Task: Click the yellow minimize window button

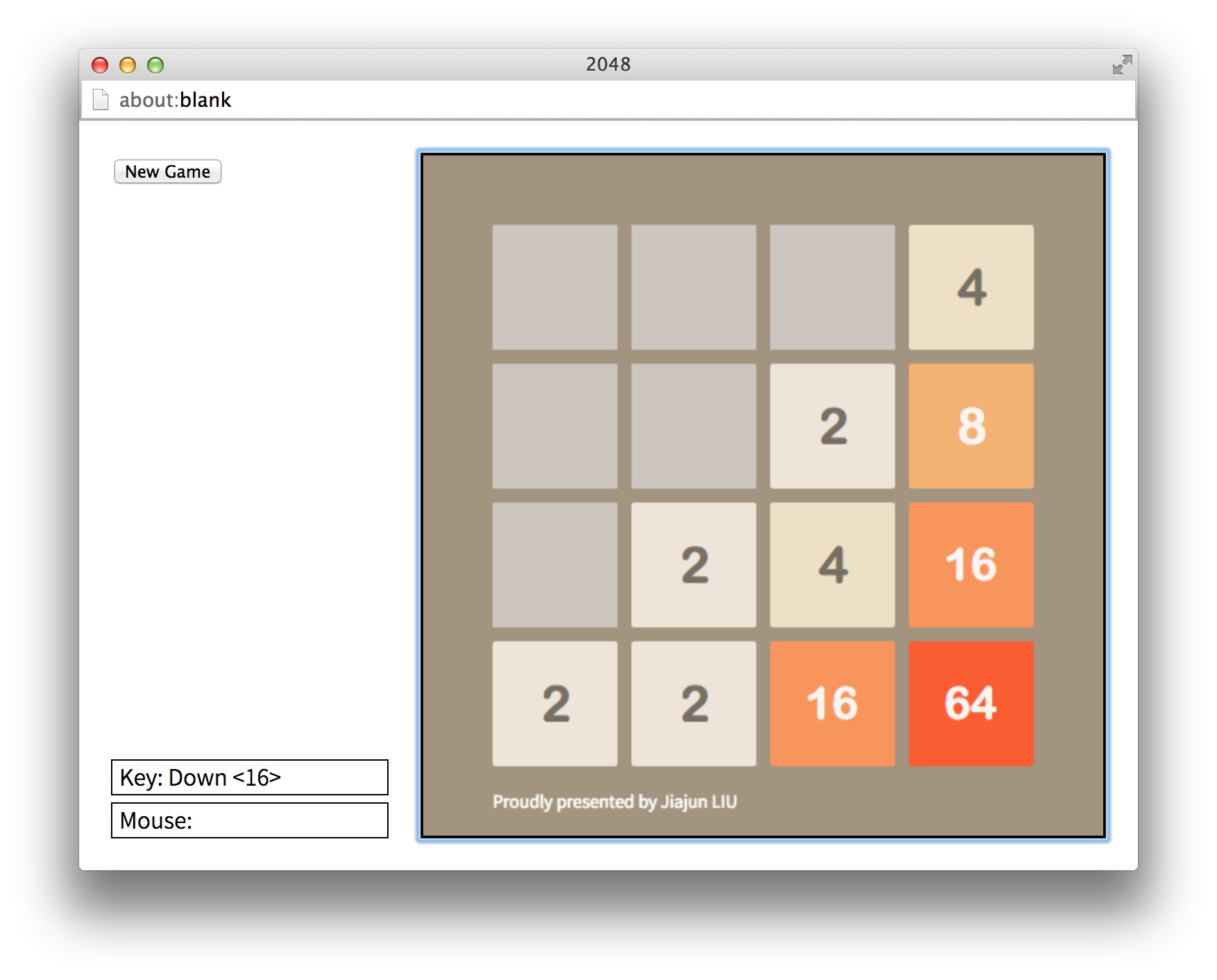Action: click(x=128, y=65)
